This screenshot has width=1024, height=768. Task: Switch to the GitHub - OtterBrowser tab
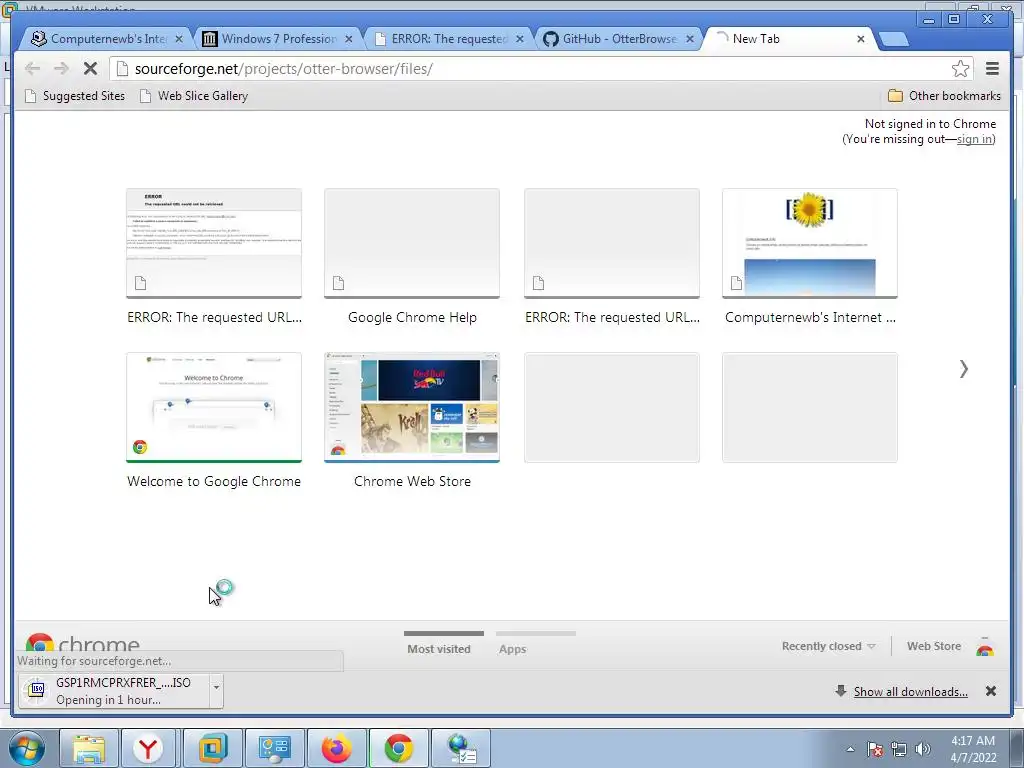tap(618, 39)
